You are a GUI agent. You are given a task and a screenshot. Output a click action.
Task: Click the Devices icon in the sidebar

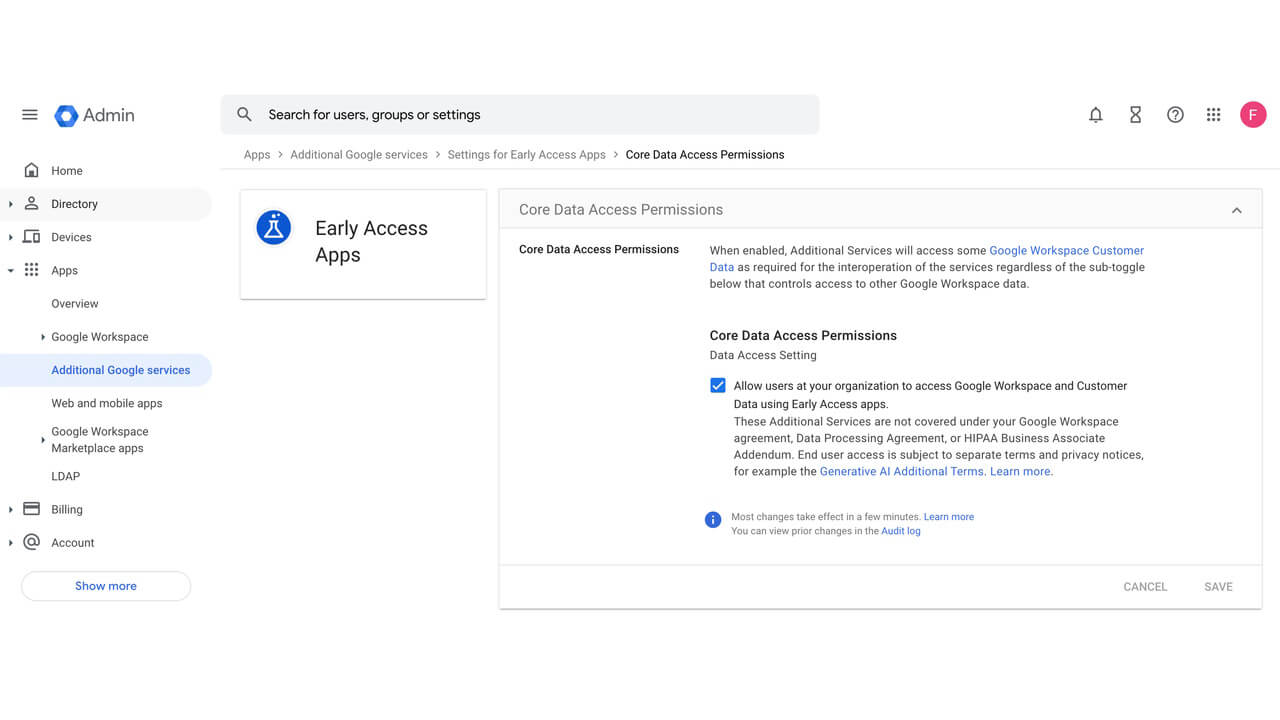coord(32,237)
